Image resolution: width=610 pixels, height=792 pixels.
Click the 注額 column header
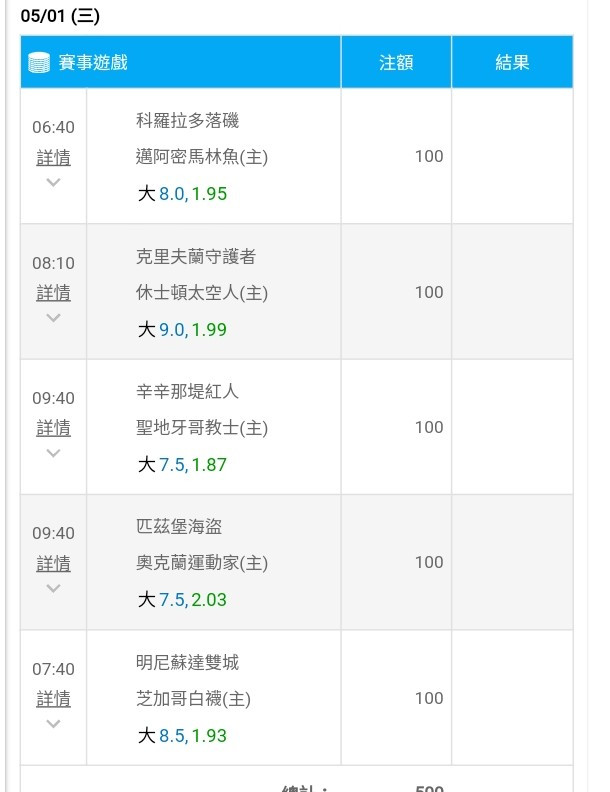click(396, 63)
